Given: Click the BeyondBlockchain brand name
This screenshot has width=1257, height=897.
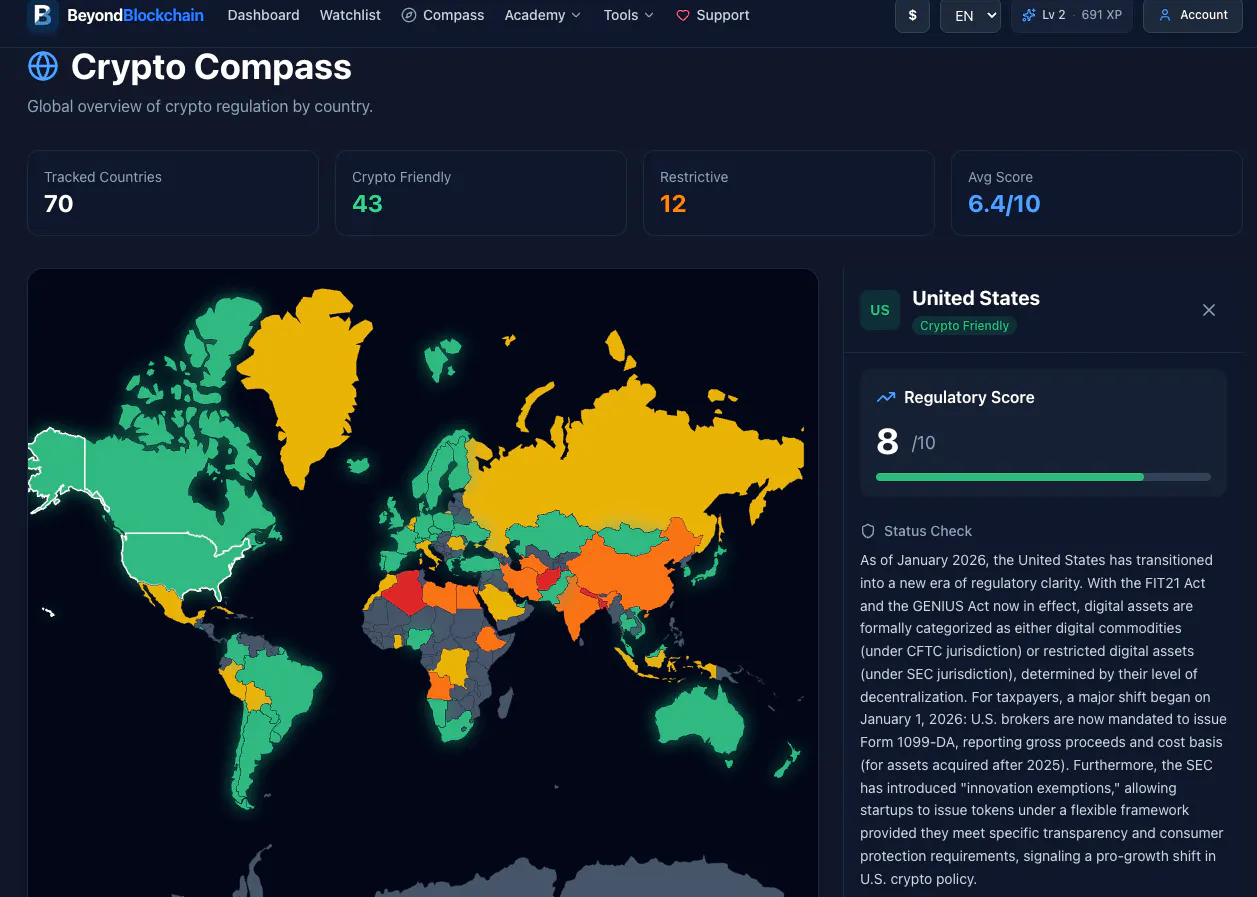Looking at the screenshot, I should 135,15.
